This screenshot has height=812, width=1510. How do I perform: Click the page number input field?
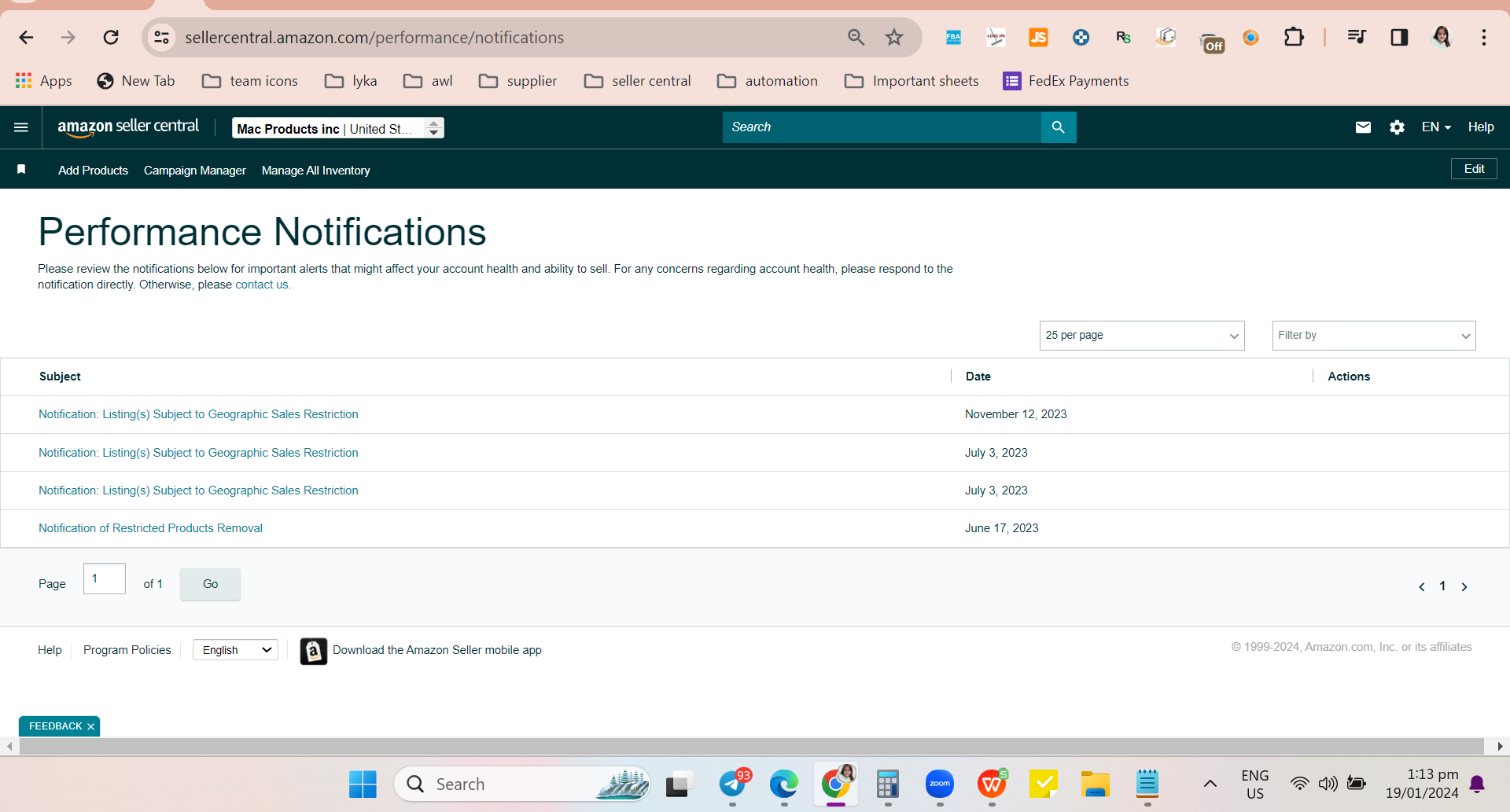[x=105, y=579]
